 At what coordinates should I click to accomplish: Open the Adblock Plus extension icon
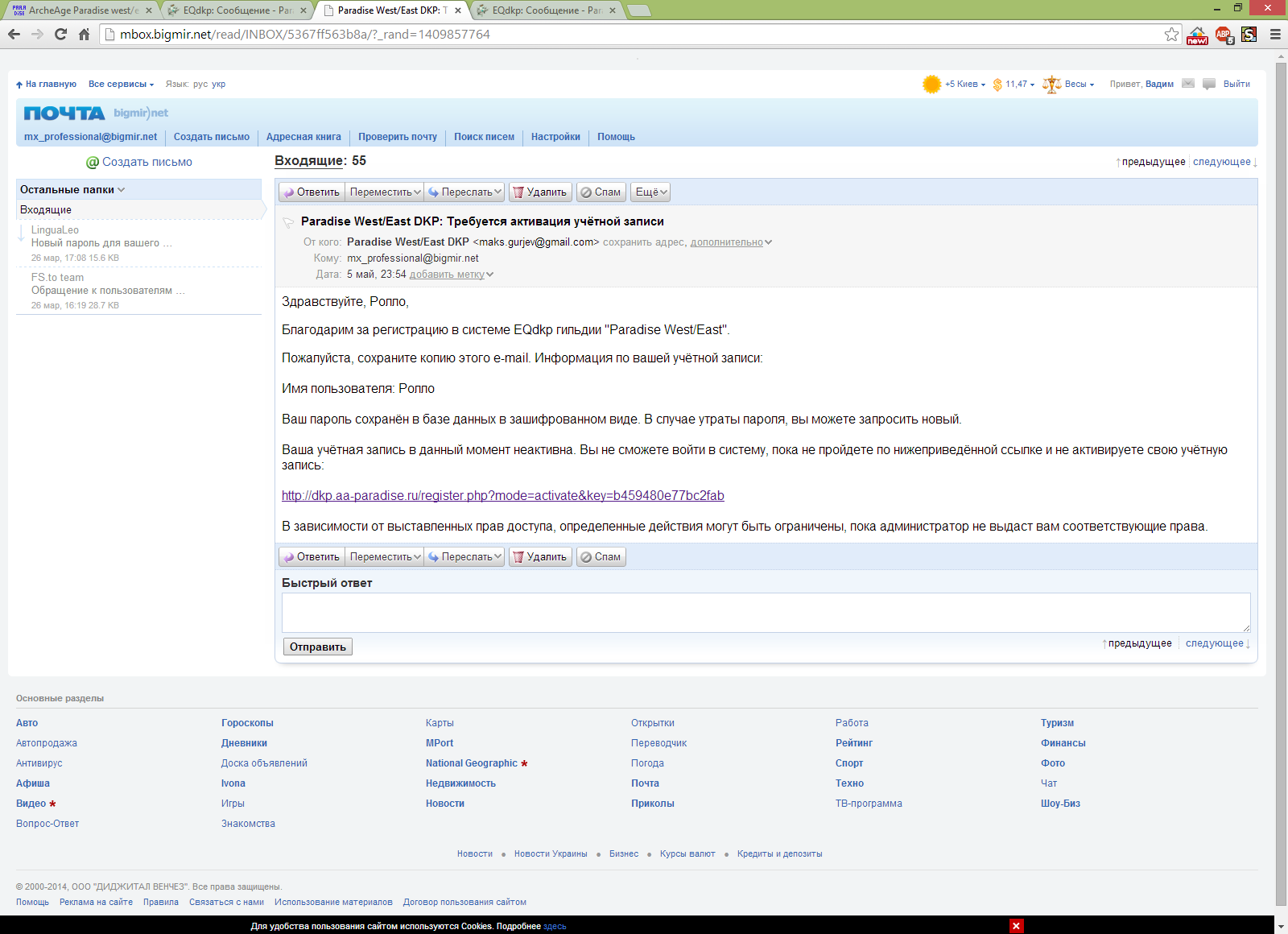pyautogui.click(x=1224, y=35)
